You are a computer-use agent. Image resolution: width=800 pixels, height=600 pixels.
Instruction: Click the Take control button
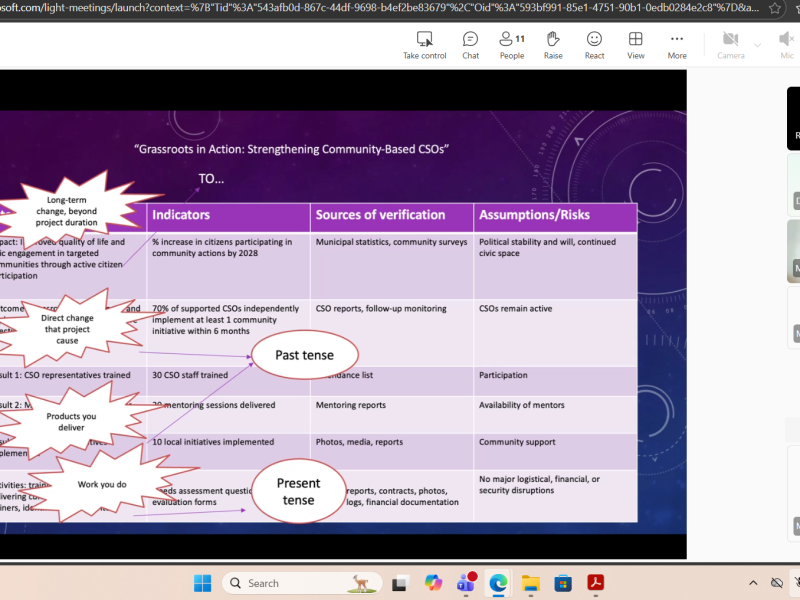pos(425,44)
